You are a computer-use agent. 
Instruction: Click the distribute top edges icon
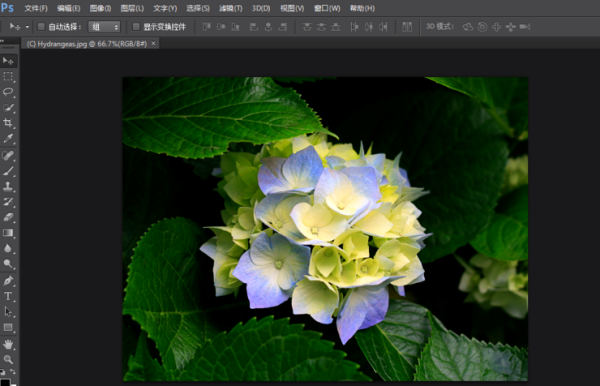pyautogui.click(x=307, y=27)
